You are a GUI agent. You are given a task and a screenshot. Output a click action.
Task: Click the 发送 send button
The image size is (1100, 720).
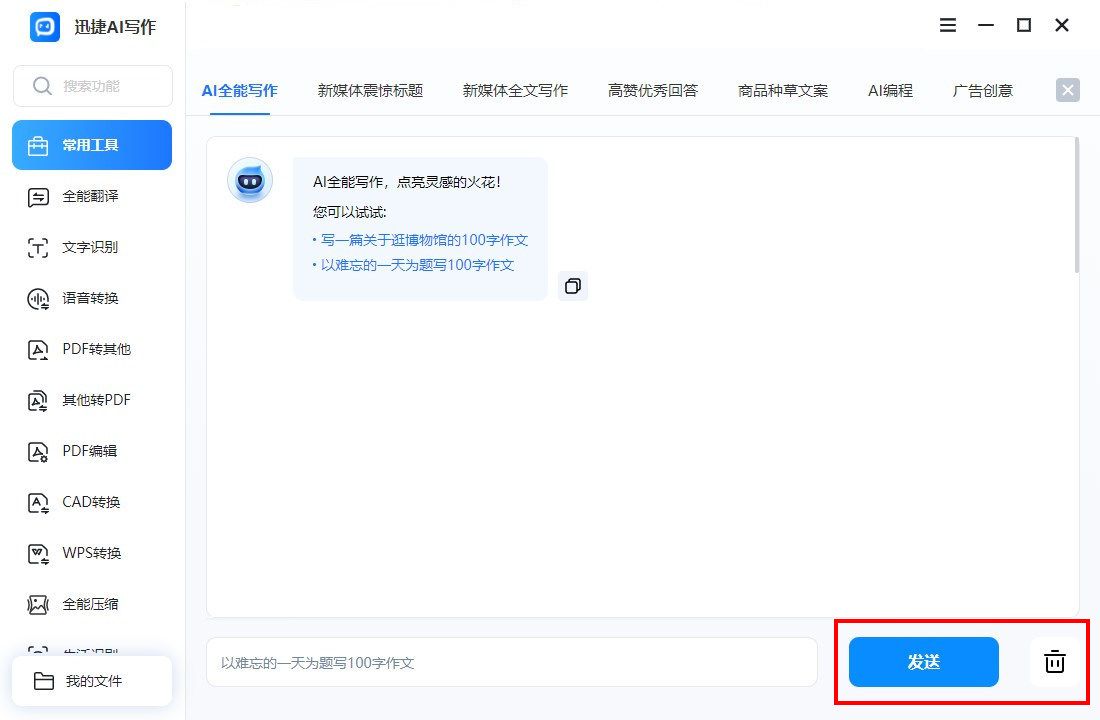click(x=923, y=662)
